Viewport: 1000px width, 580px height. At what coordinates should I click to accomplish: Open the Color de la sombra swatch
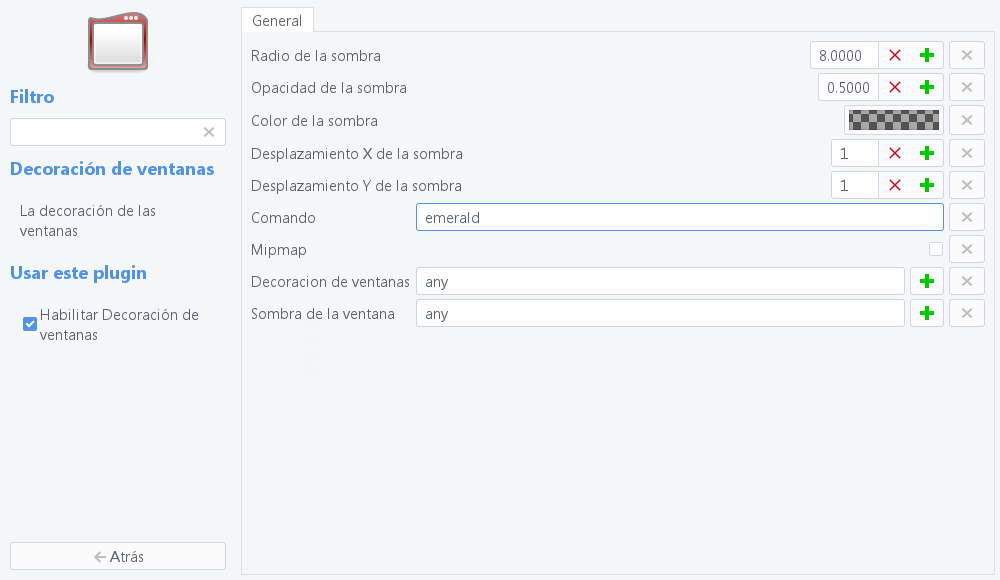[x=894, y=121]
